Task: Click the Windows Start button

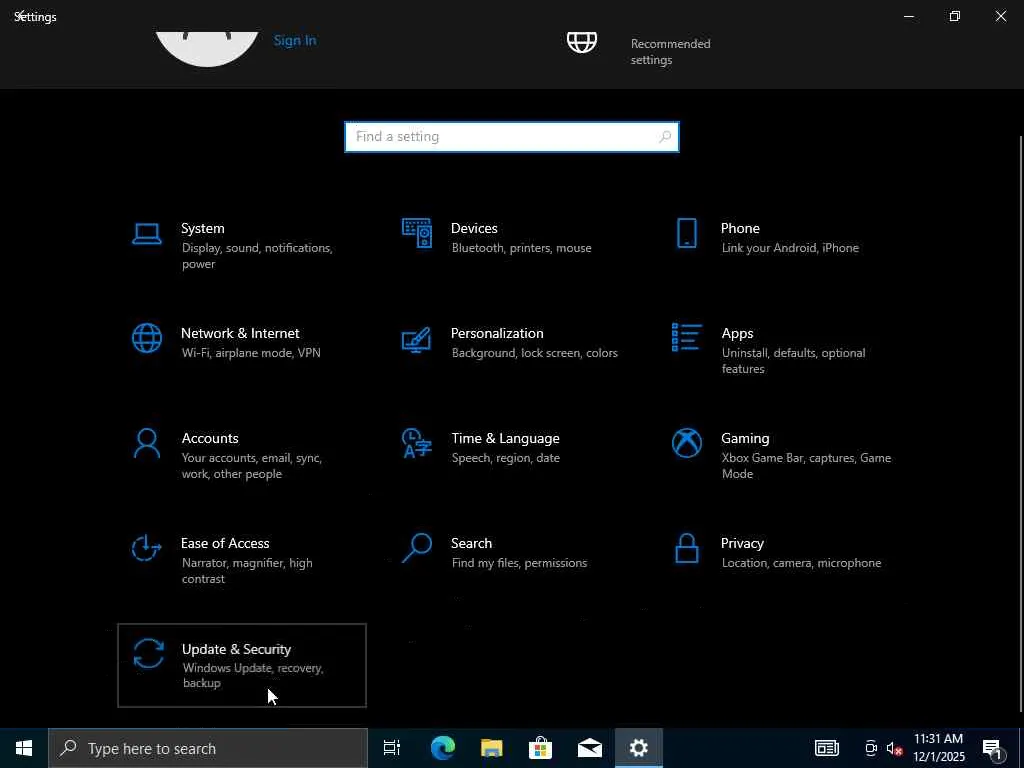Action: 24,748
